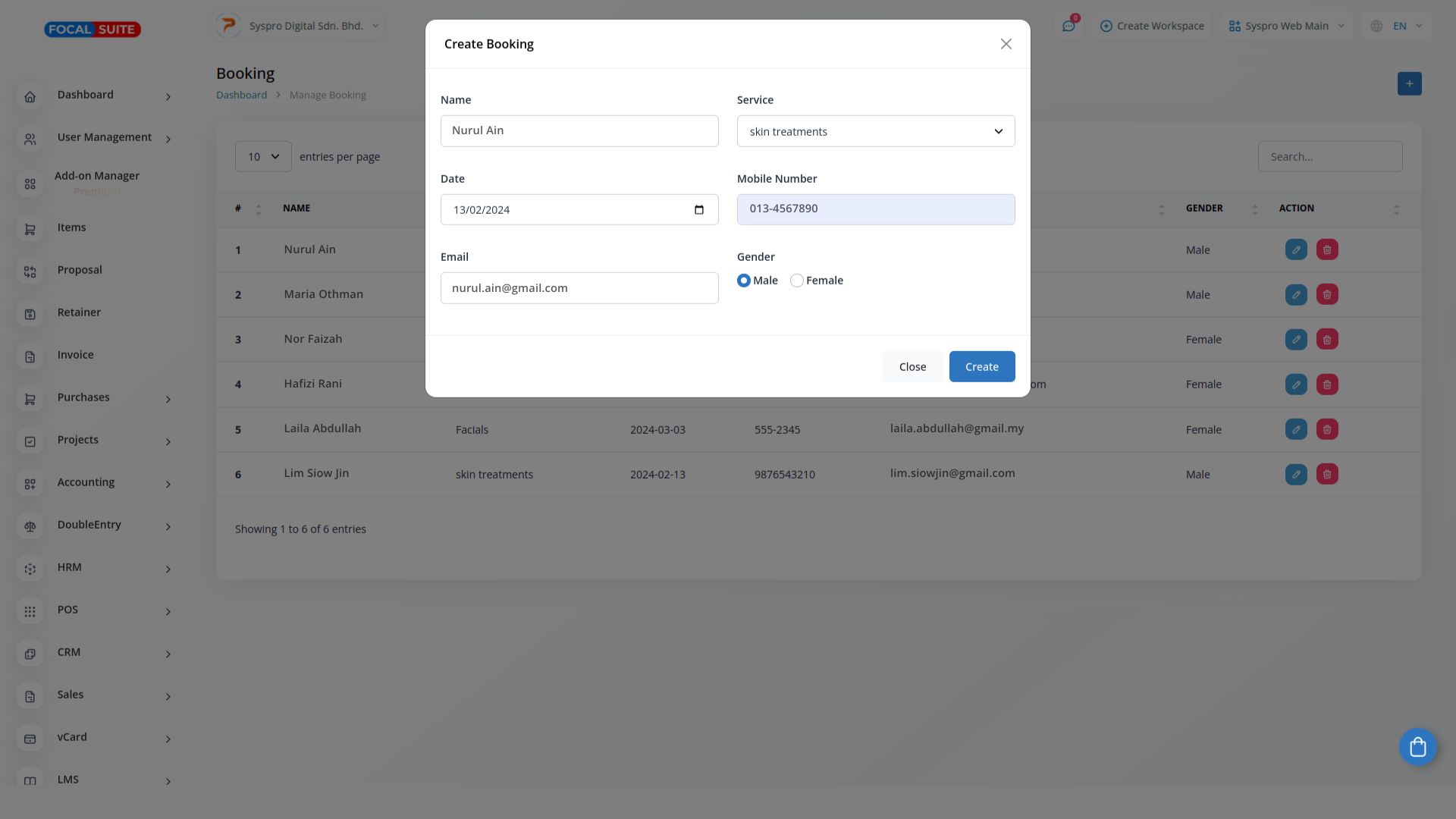This screenshot has width=1456, height=819.
Task: Open the entries per page dropdown
Action: click(x=262, y=157)
